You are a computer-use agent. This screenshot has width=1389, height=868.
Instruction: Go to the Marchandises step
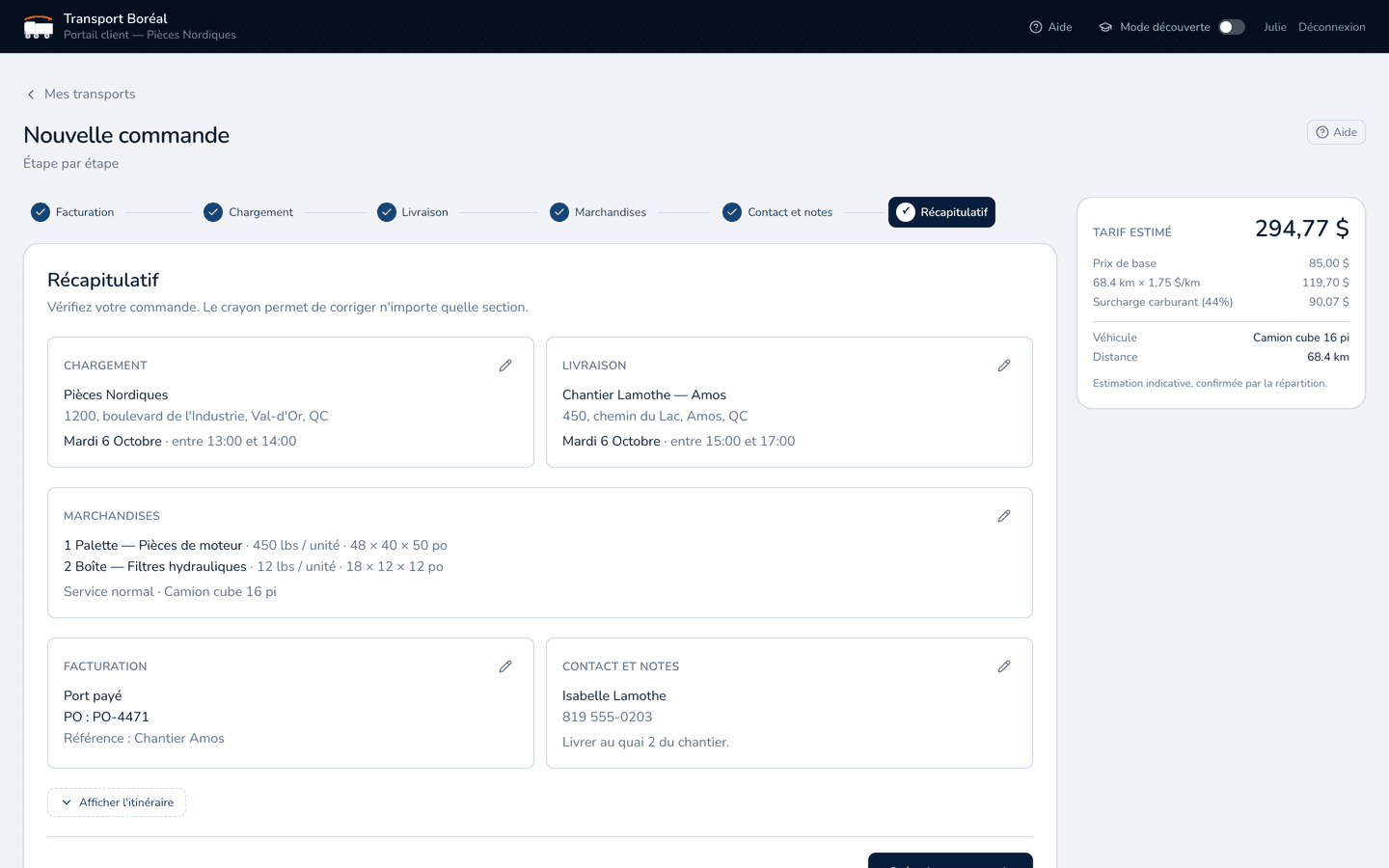(x=598, y=212)
